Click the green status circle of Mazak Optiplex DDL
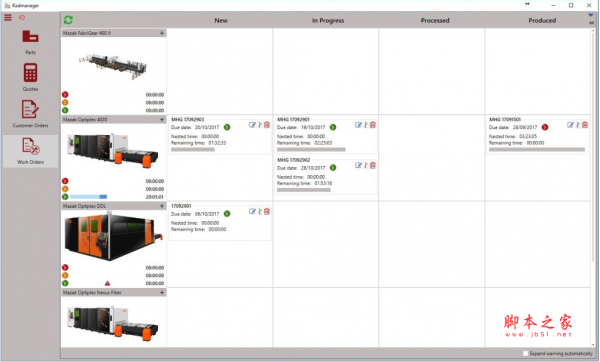The height and width of the screenshot is (362, 600). [65, 283]
